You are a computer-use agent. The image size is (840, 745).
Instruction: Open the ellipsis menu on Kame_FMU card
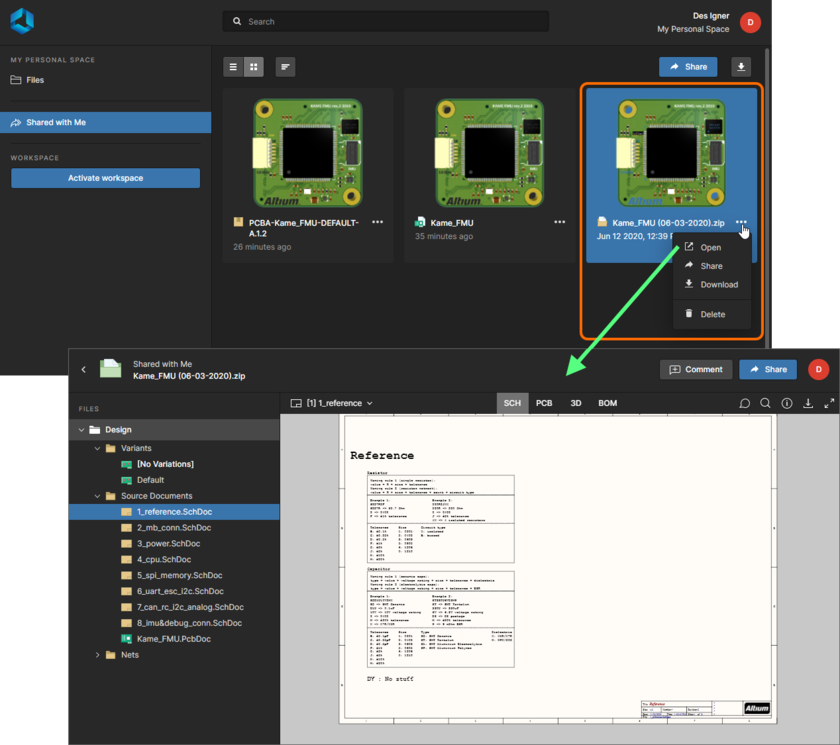pos(559,222)
